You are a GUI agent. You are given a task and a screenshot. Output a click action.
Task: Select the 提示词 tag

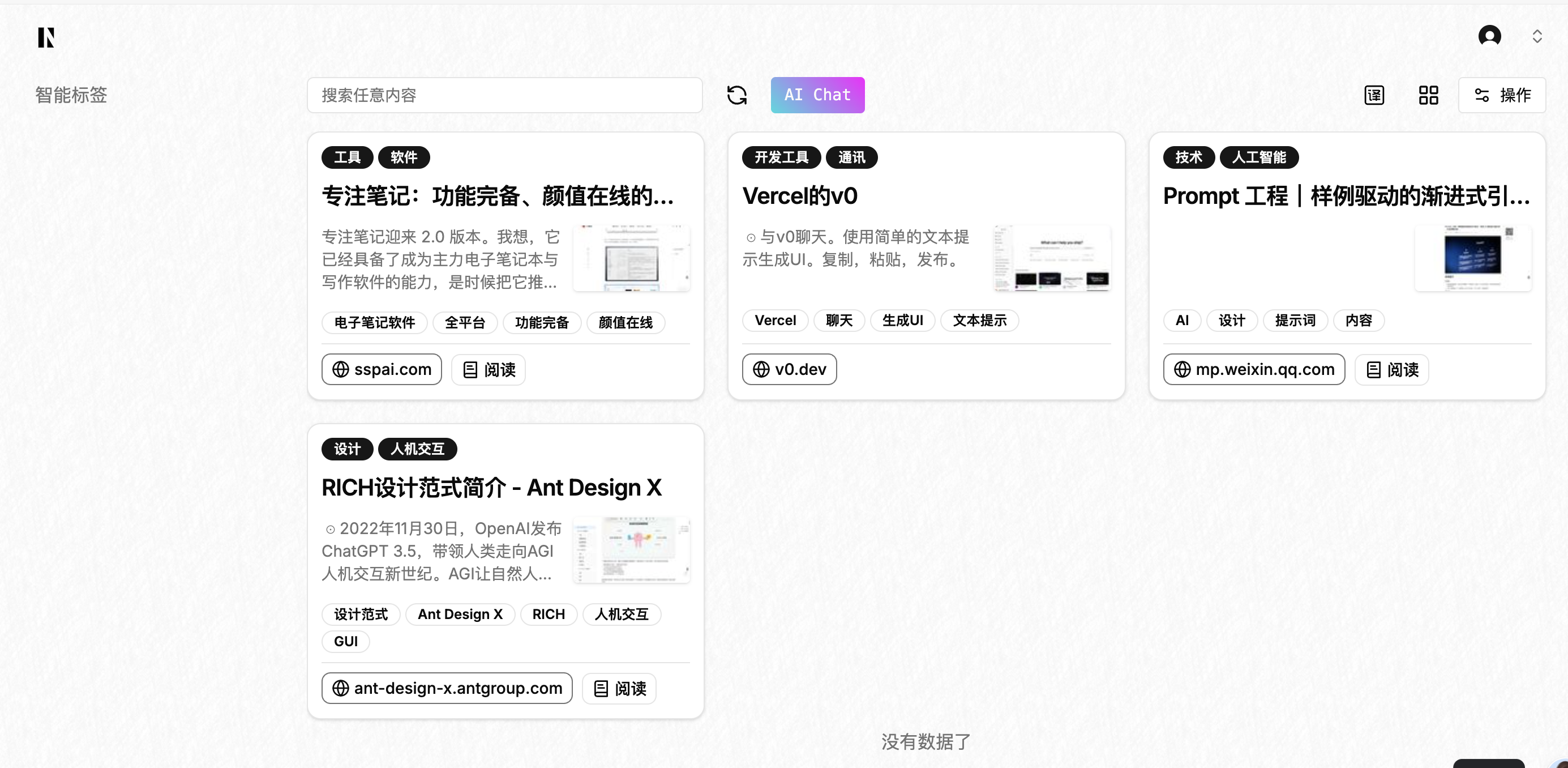point(1295,321)
